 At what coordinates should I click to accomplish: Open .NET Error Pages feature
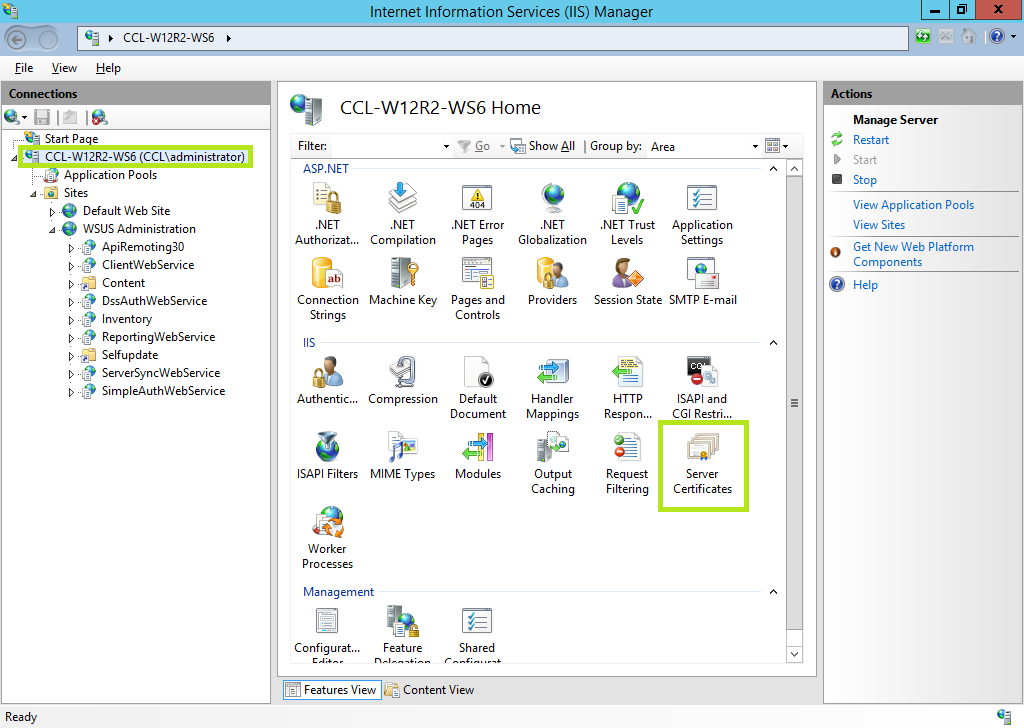click(x=477, y=214)
